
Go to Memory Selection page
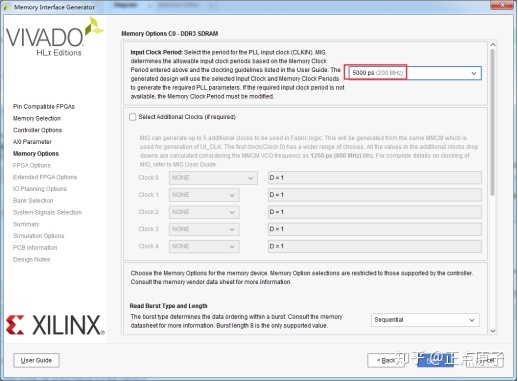[37, 118]
